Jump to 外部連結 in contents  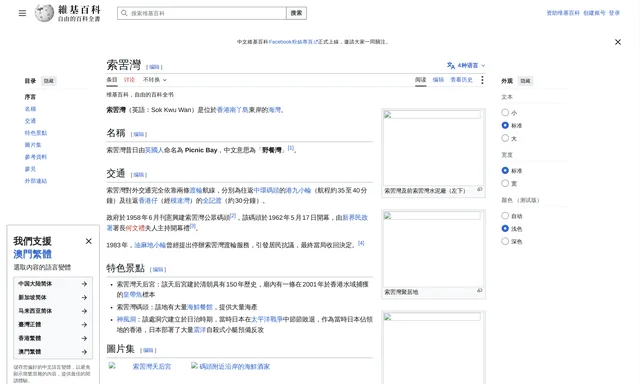[36, 181]
